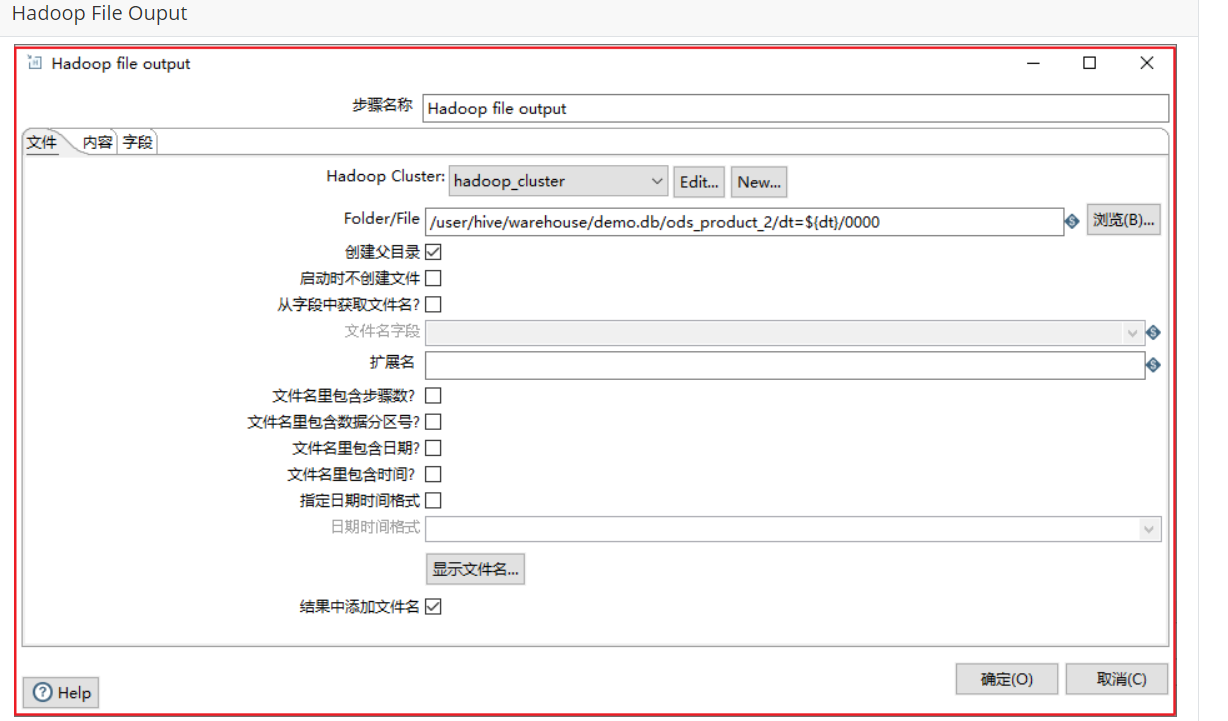1228x721 pixels.
Task: Open the Hadoop Cluster dropdown
Action: [x=656, y=181]
